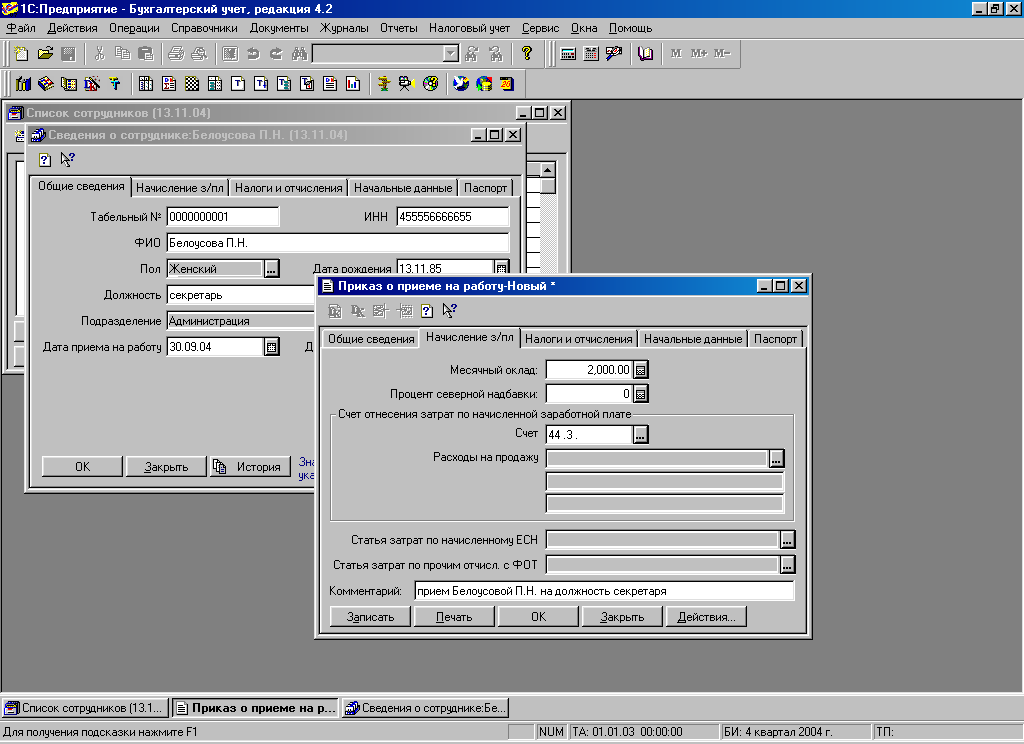Open calendar picker for Дата рождения
The width and height of the screenshot is (1024, 744).
[x=501, y=268]
